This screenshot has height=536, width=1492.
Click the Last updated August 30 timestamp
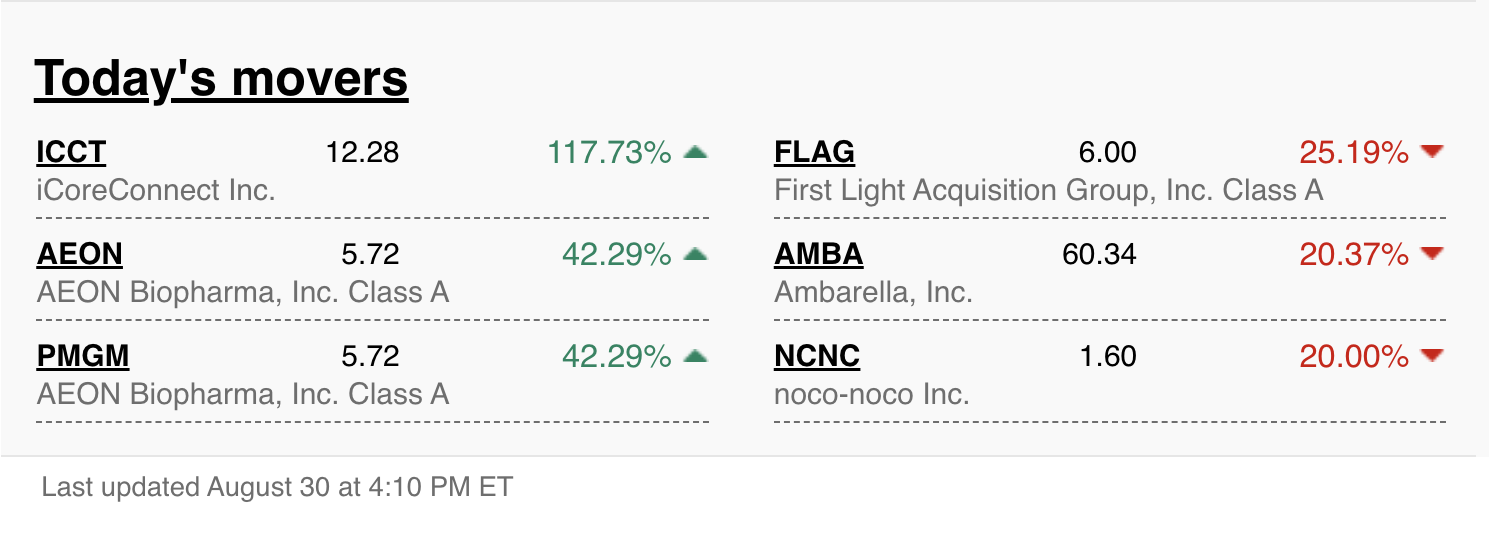pos(277,488)
